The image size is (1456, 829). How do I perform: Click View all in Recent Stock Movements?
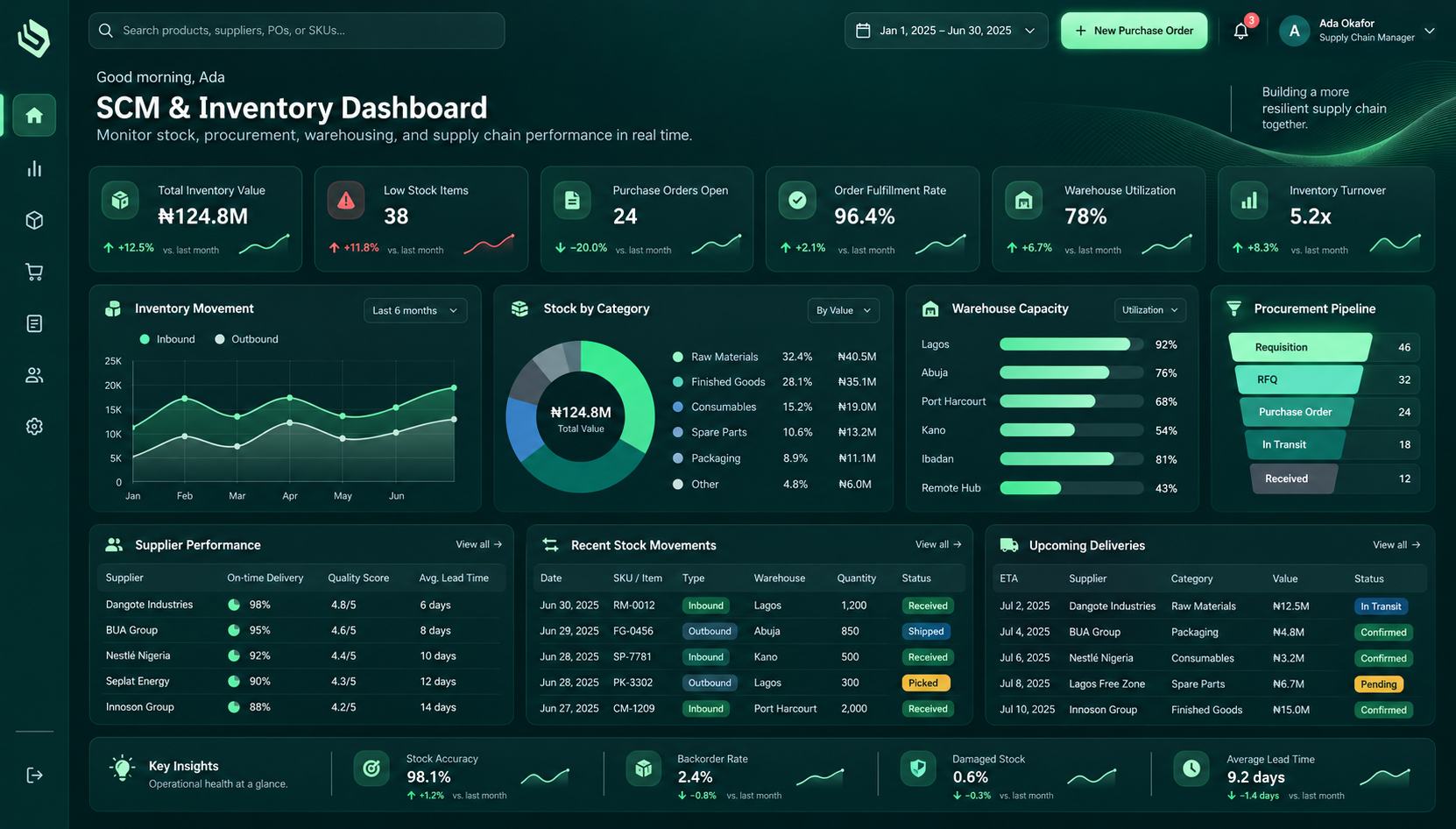[938, 544]
